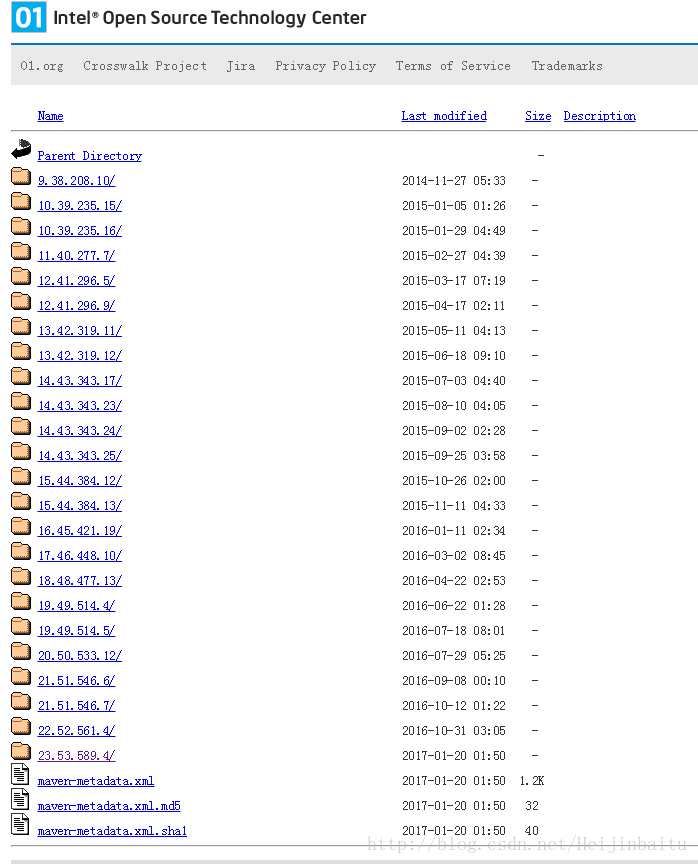Open the 16.45.421.19/ directory link
The width and height of the screenshot is (698, 864).
point(80,531)
